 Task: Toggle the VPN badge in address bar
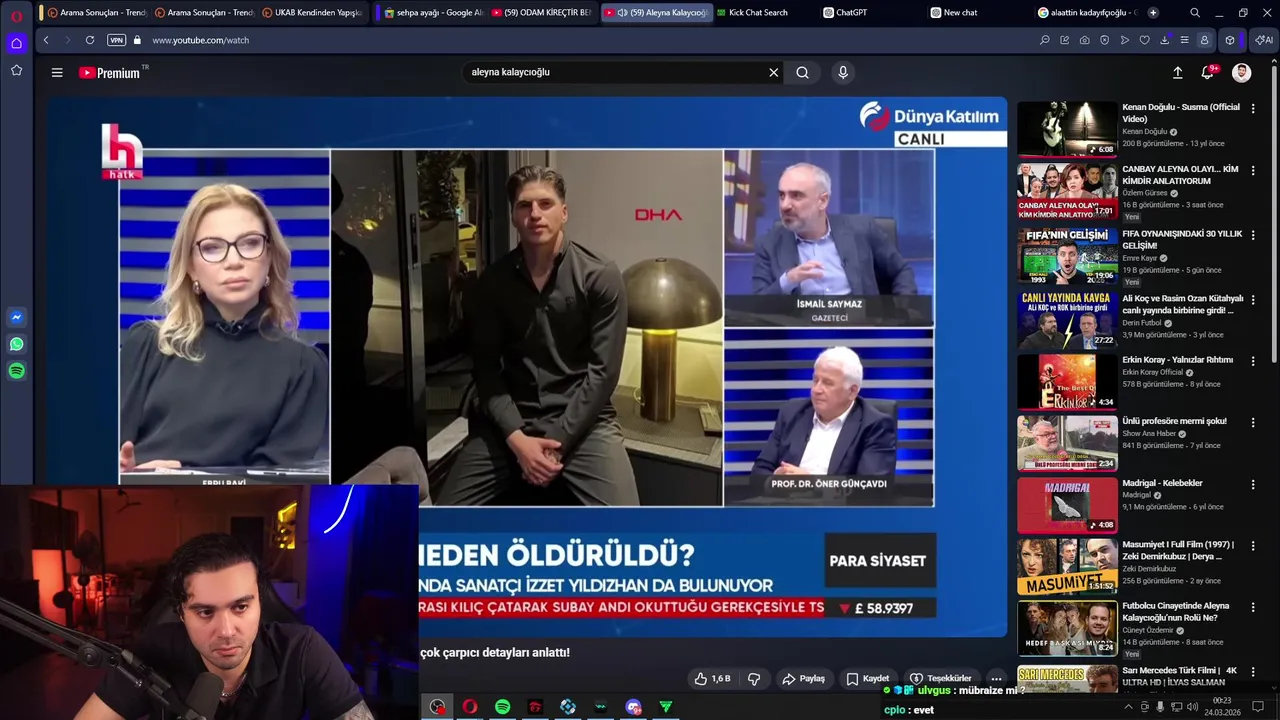(117, 40)
